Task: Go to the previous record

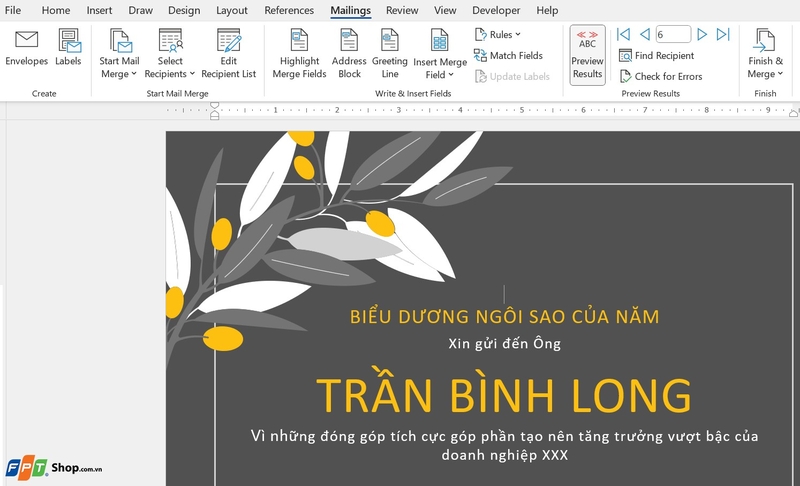Action: click(645, 34)
